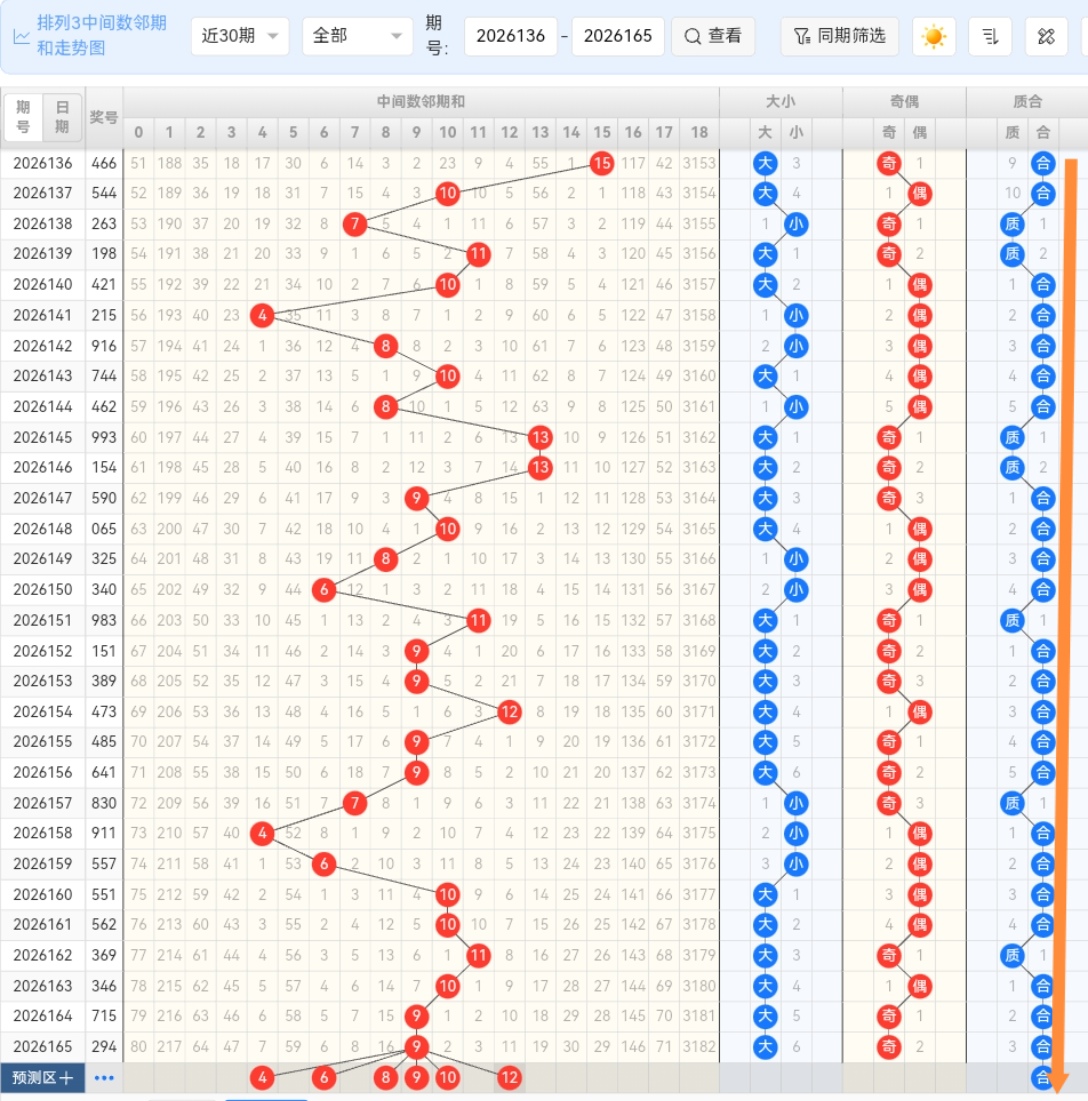Click the 大小 group header
Image resolution: width=1088 pixels, height=1101 pixels.
(x=780, y=102)
